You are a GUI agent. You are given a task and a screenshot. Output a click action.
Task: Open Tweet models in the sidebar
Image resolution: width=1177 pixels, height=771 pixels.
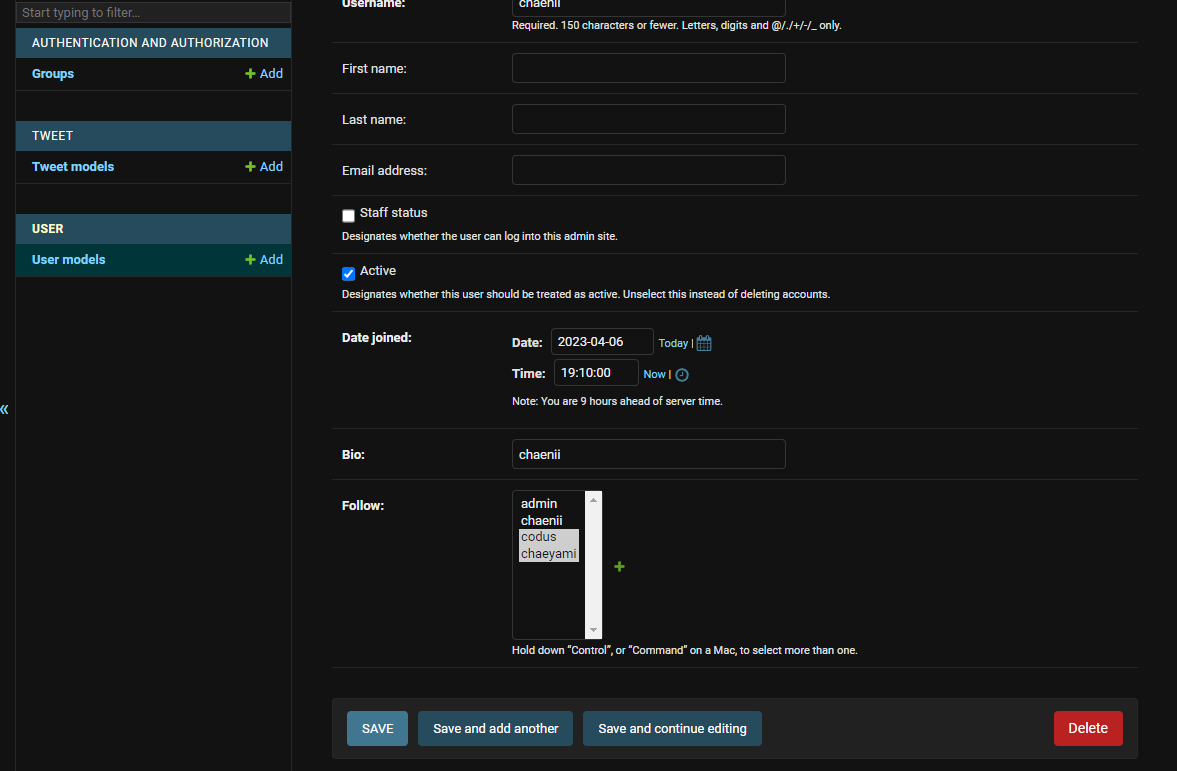73,167
